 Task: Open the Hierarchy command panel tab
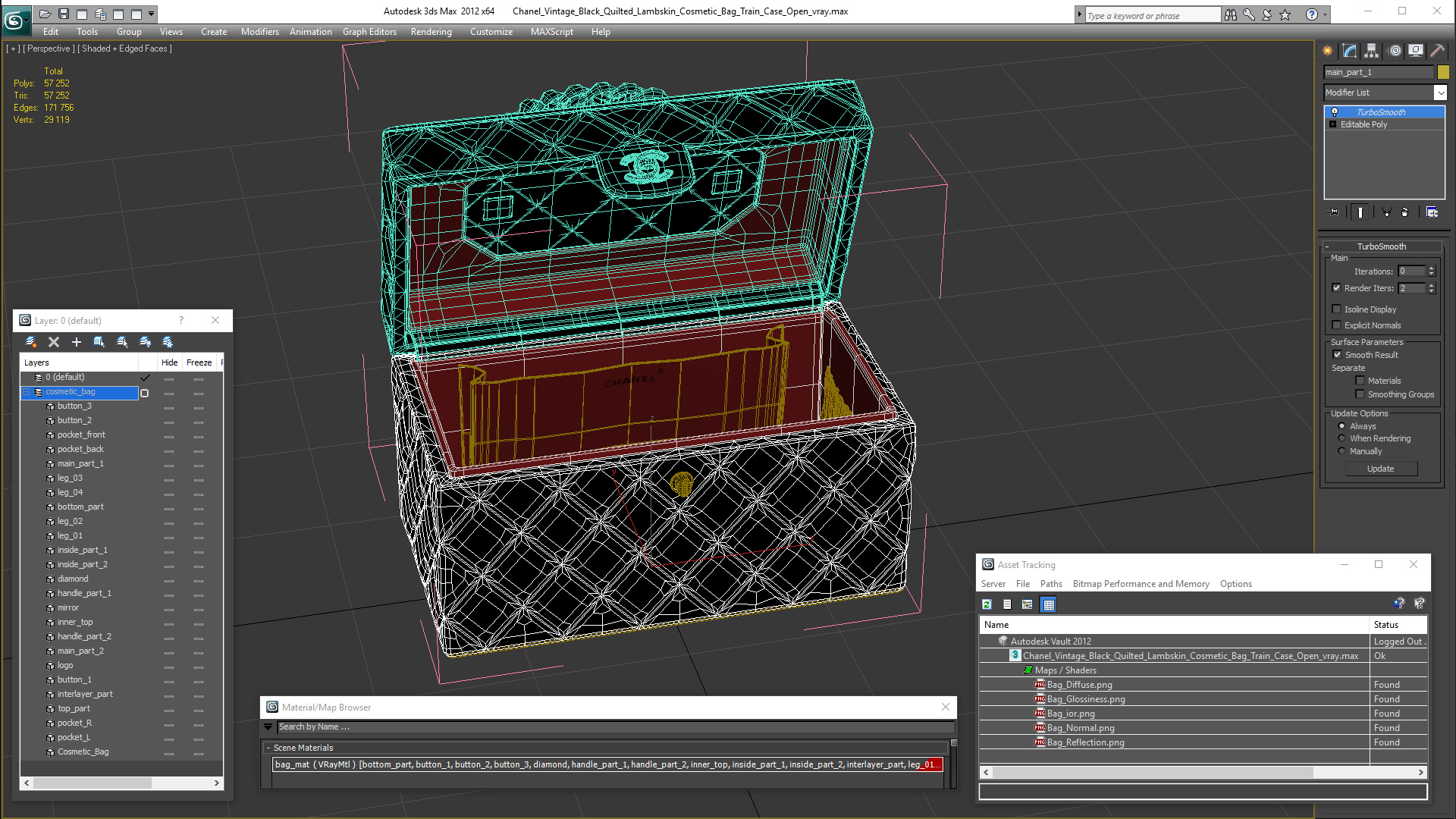click(1372, 51)
